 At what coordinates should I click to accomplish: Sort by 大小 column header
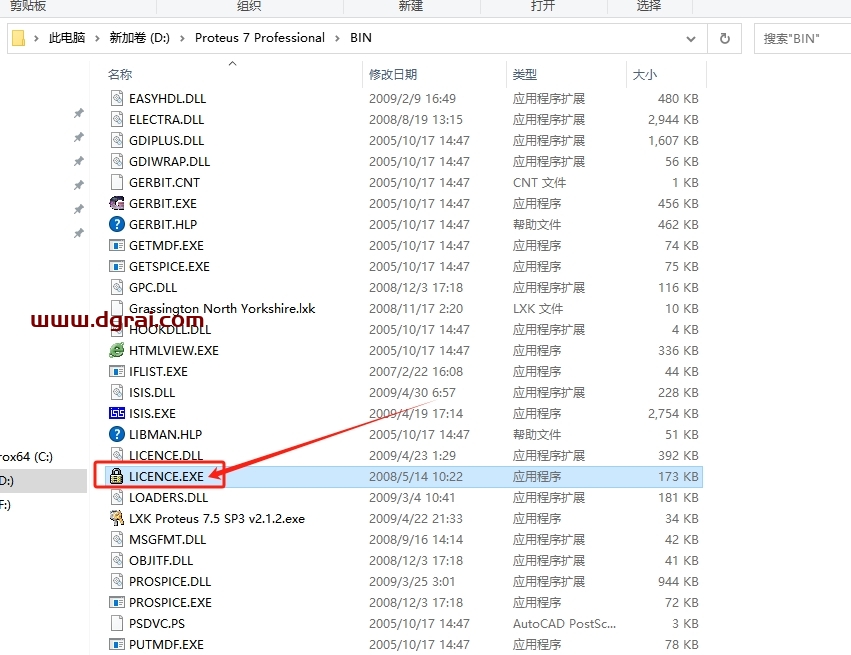tap(645, 74)
